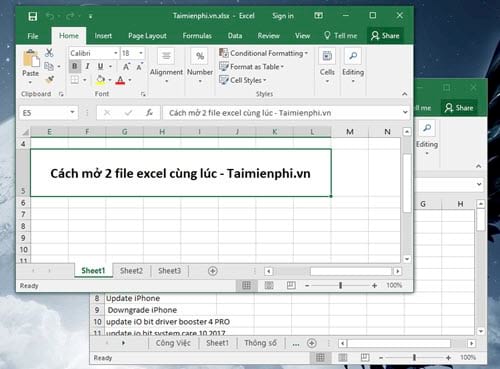The height and width of the screenshot is (369, 500).
Task: Open the Number group
Action: tap(200, 66)
